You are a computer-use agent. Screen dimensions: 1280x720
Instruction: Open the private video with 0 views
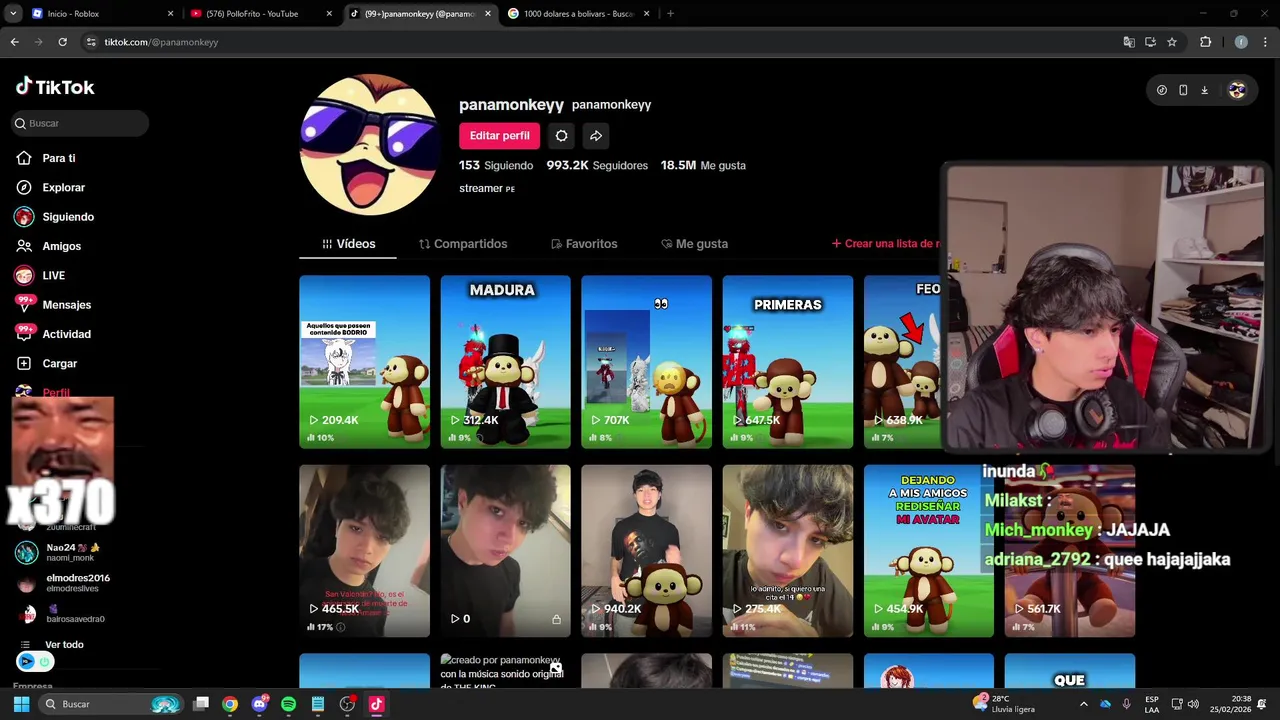pyautogui.click(x=505, y=551)
